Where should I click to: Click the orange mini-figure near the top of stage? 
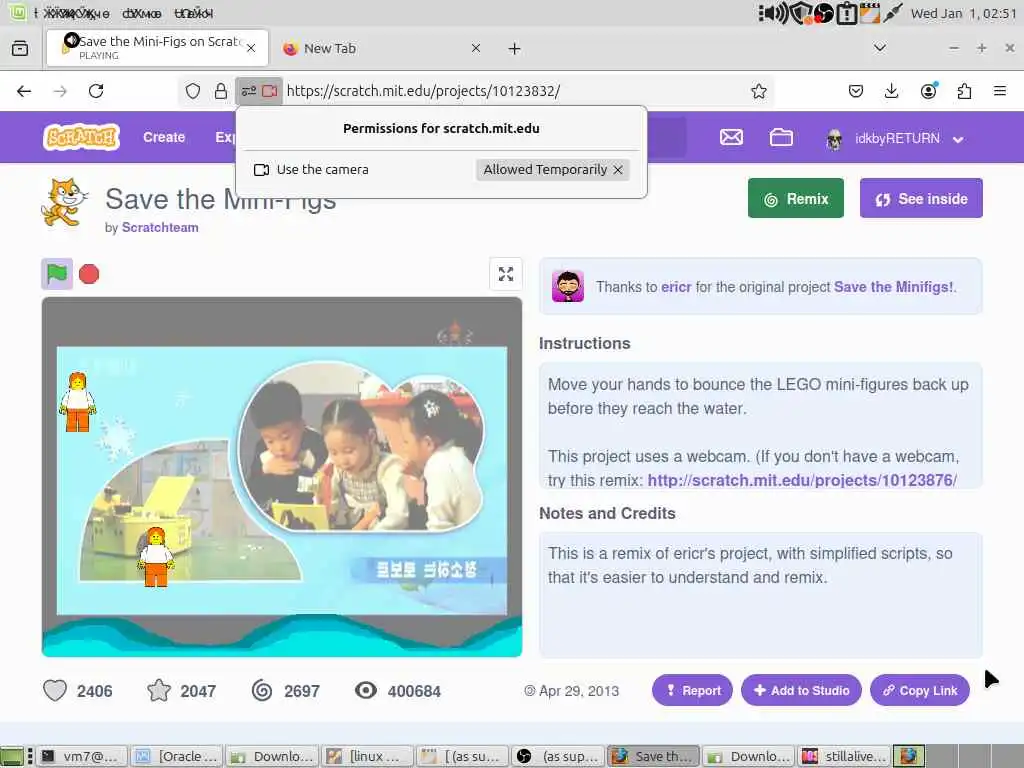click(x=78, y=402)
